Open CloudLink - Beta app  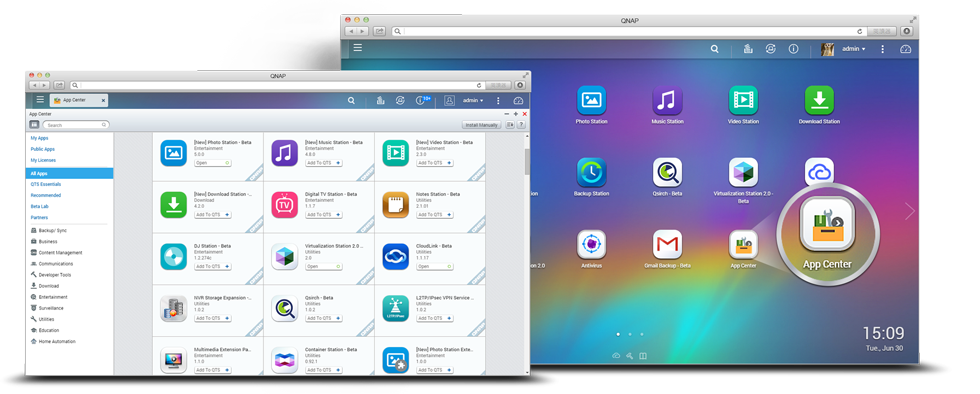[x=435, y=266]
